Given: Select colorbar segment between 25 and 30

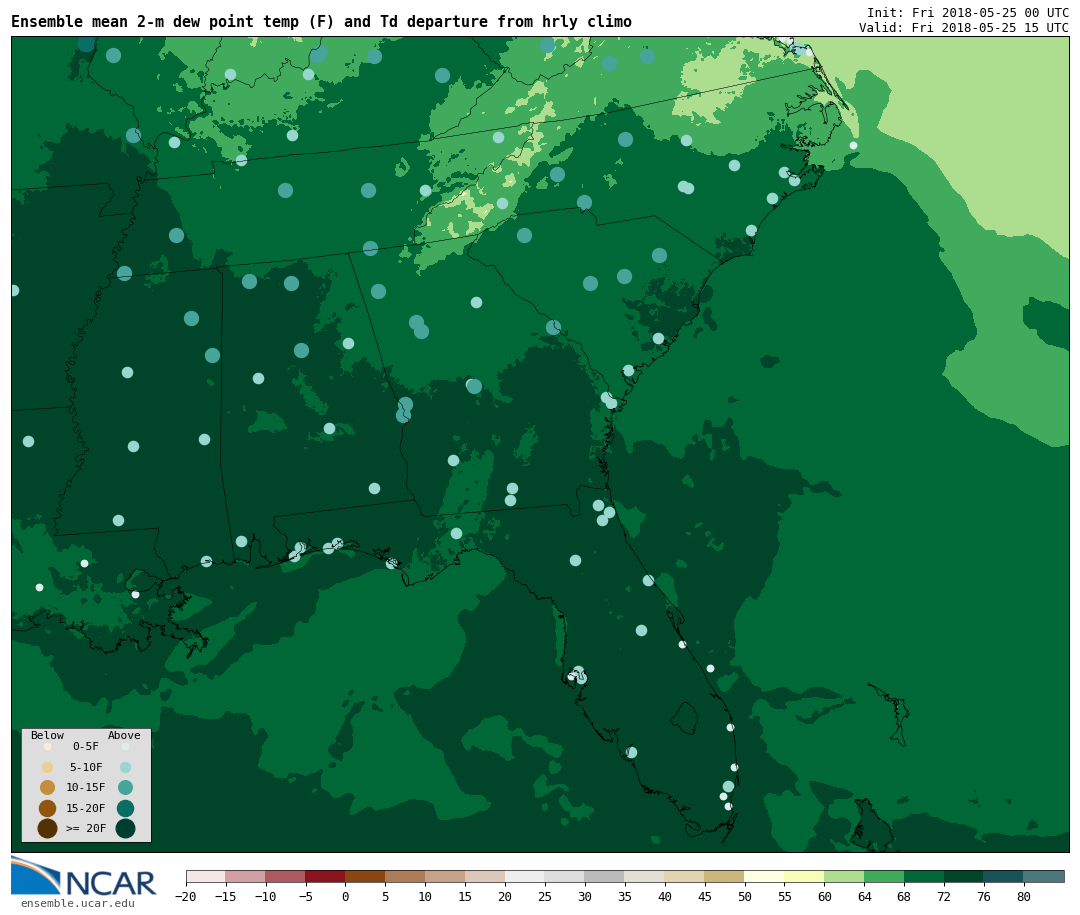Looking at the screenshot, I should tap(565, 876).
